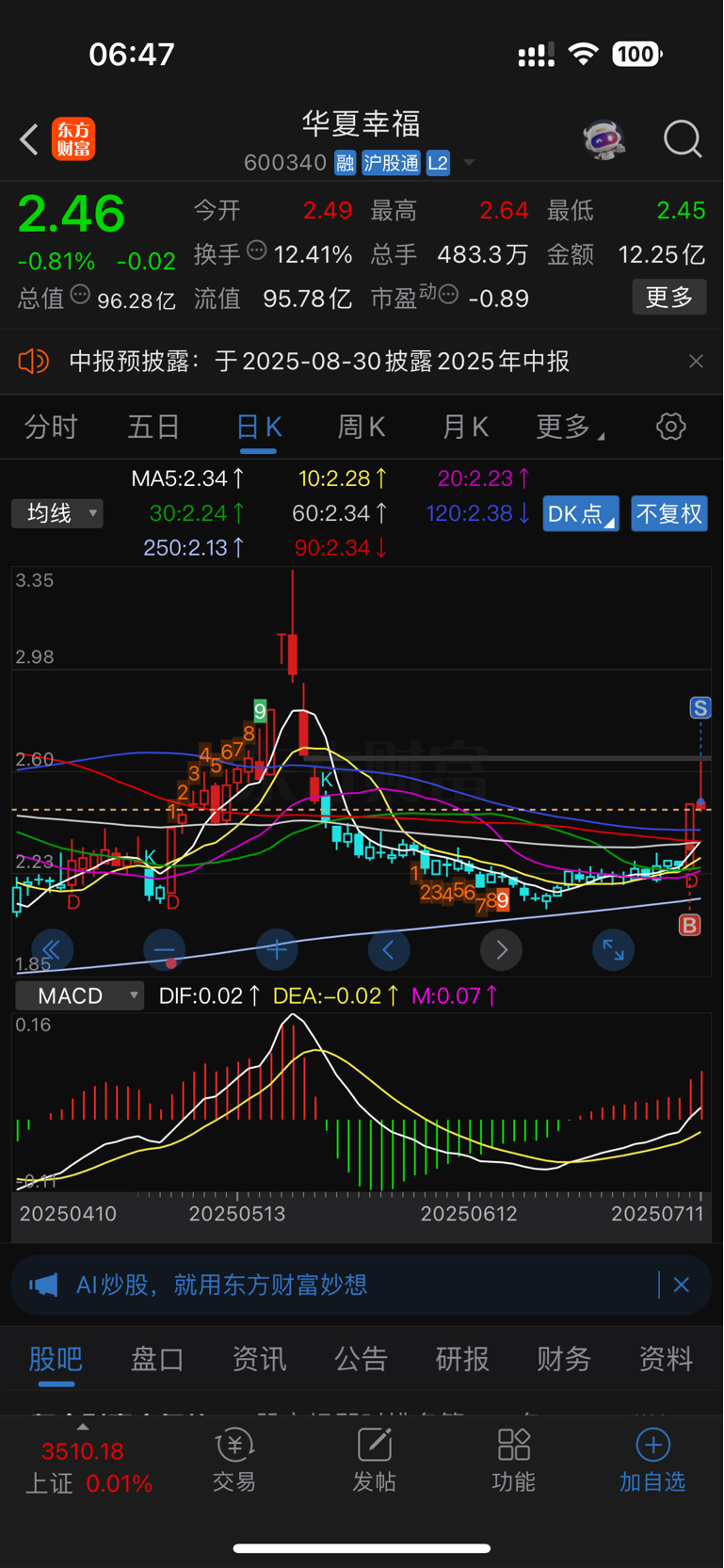Tap the 市盈 info circle icon
This screenshot has height=1568, width=724.
tap(449, 295)
